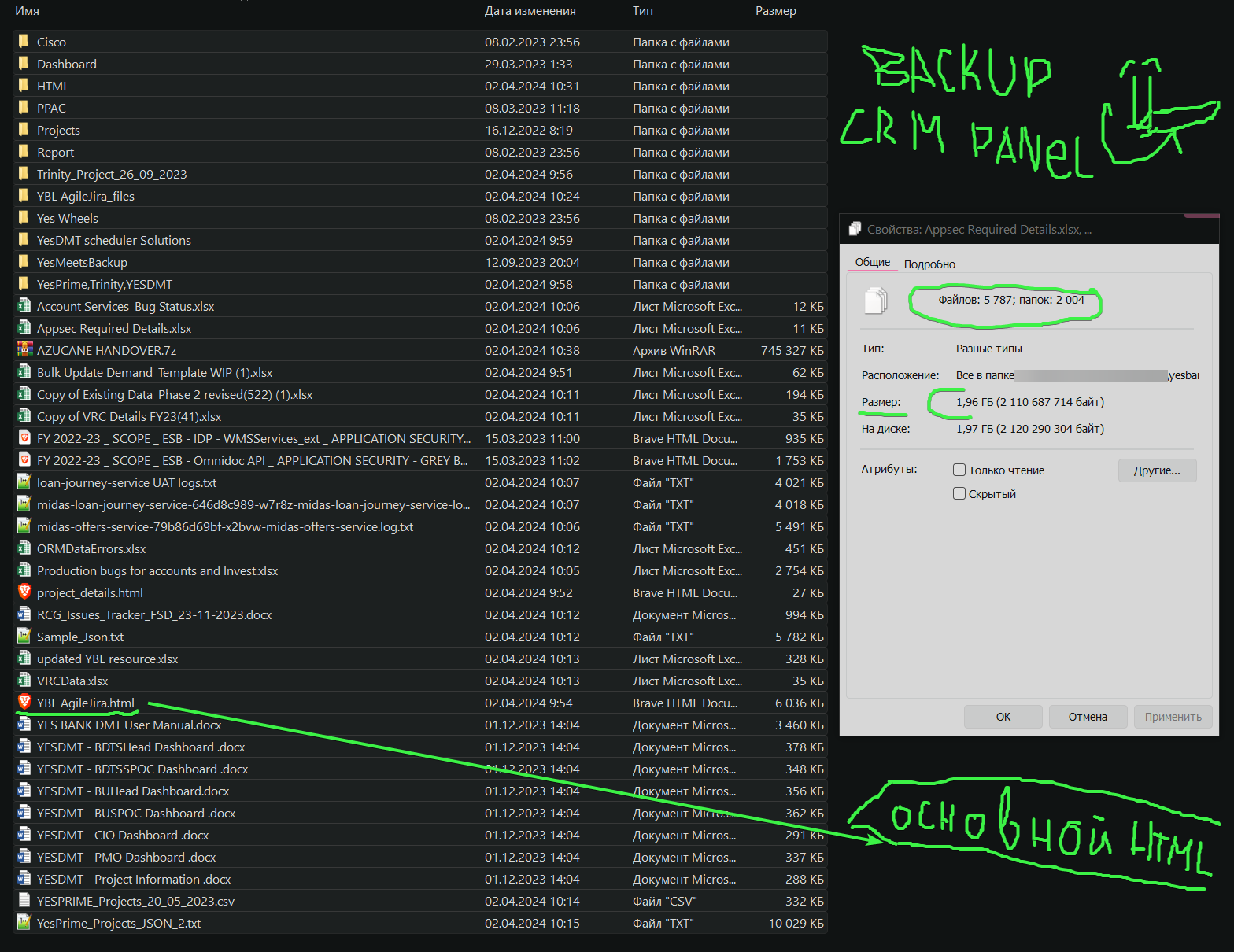Screen dimensions: 1234x952
Task: Click the on-disk value '1,97 ГБ (2 120 290 304 байт)'
Action: (x=1030, y=429)
